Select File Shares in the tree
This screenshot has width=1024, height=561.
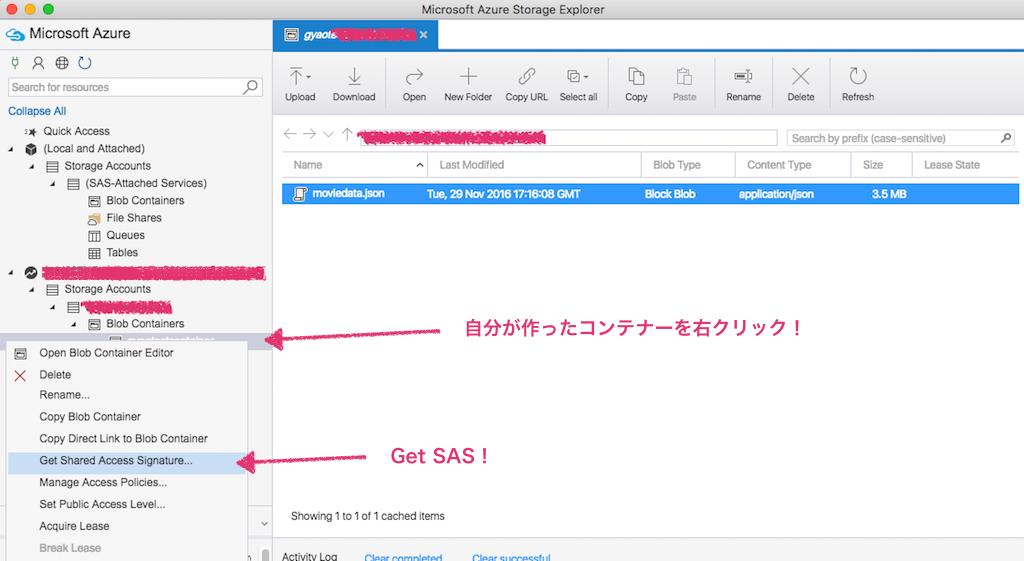tap(134, 218)
